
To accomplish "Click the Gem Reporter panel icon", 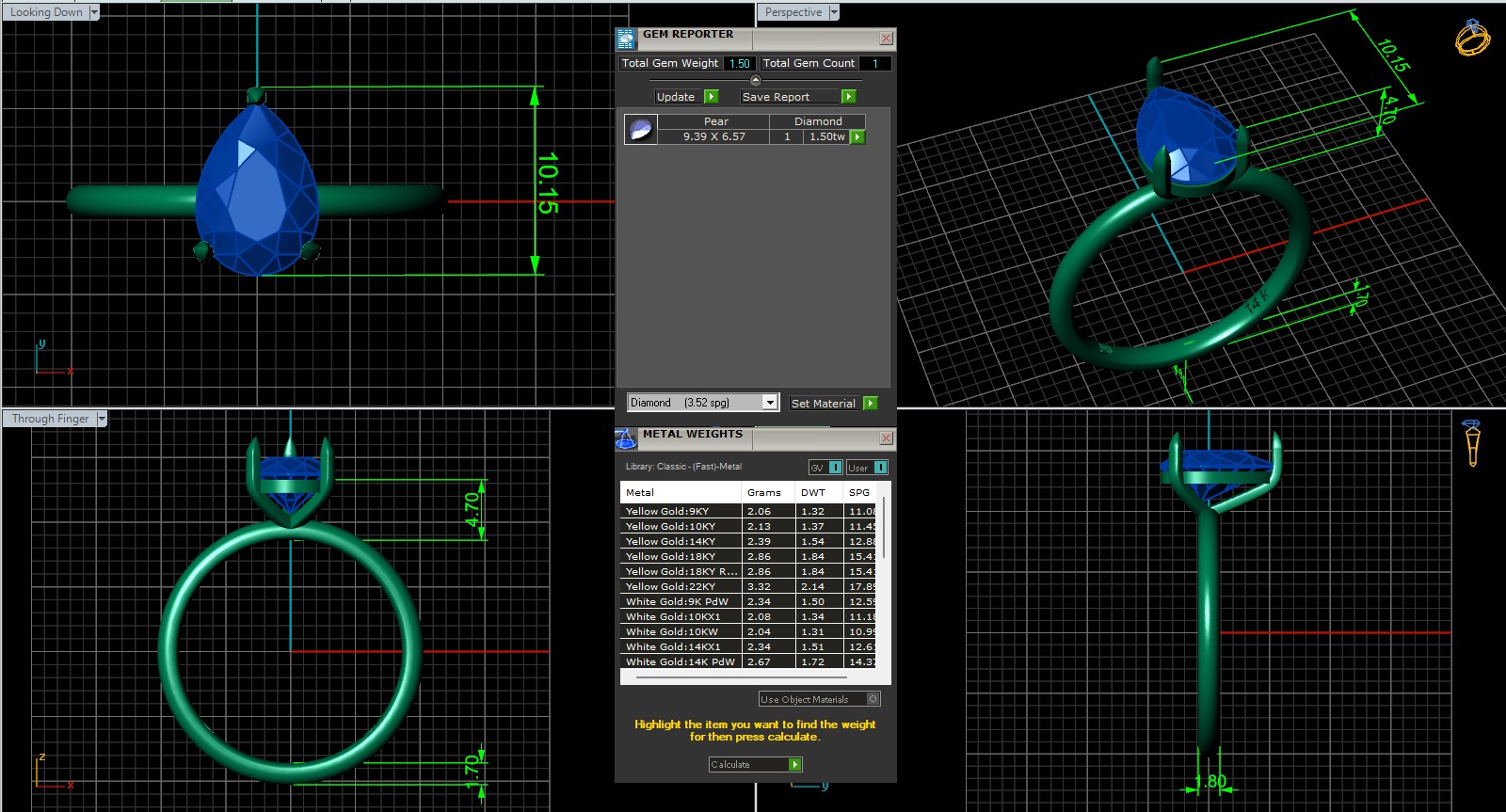I will coord(626,40).
